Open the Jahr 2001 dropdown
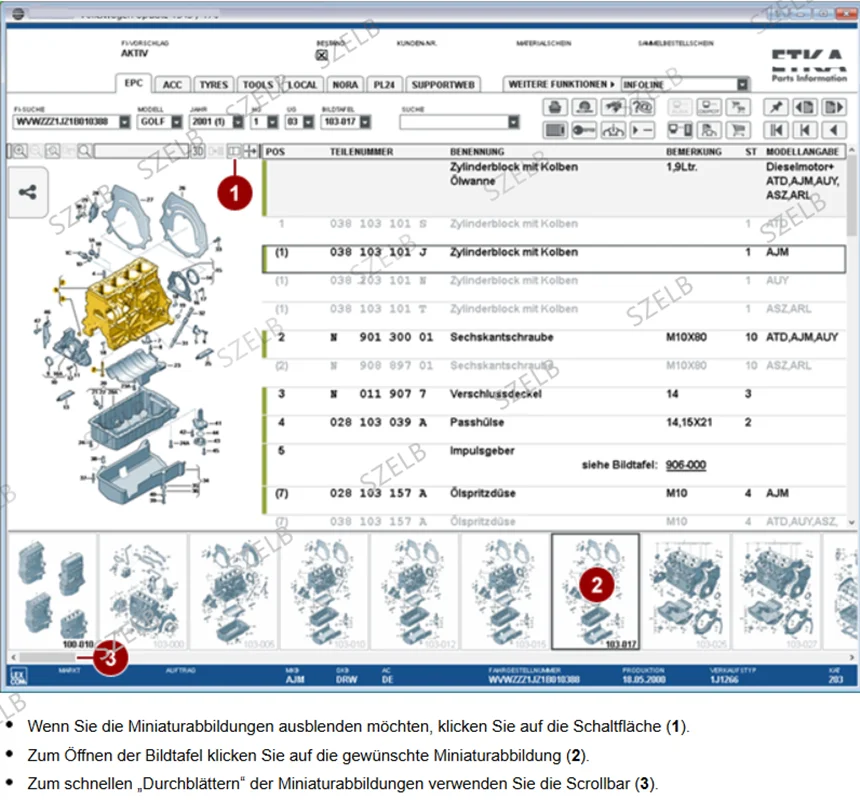860x800 pixels. pyautogui.click(x=238, y=122)
